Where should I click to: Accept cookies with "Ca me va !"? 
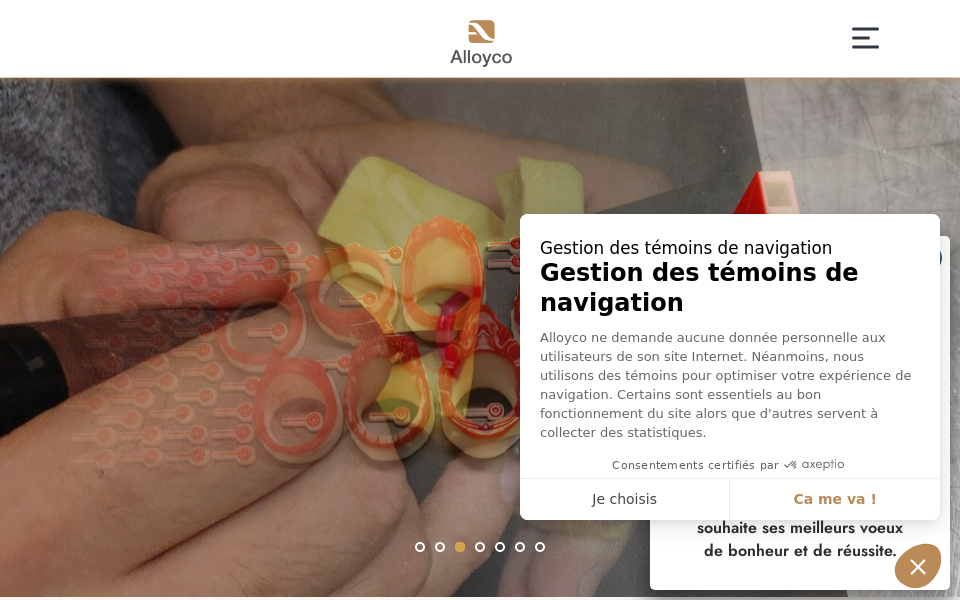coord(835,499)
